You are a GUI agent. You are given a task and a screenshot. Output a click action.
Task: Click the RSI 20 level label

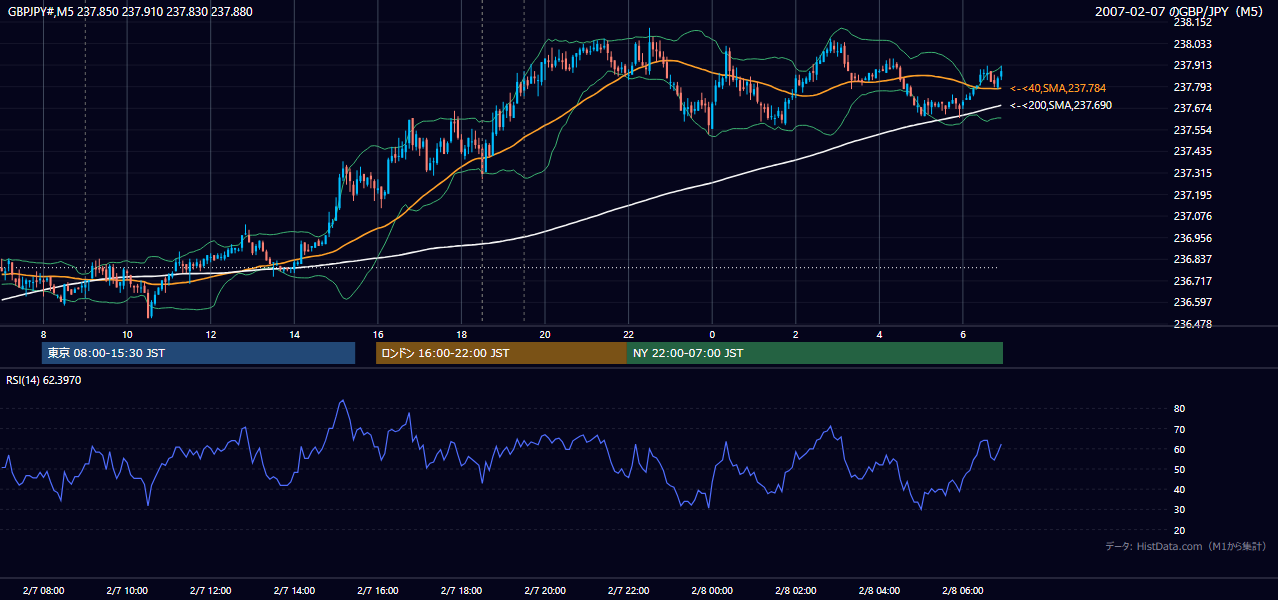pos(1179,530)
